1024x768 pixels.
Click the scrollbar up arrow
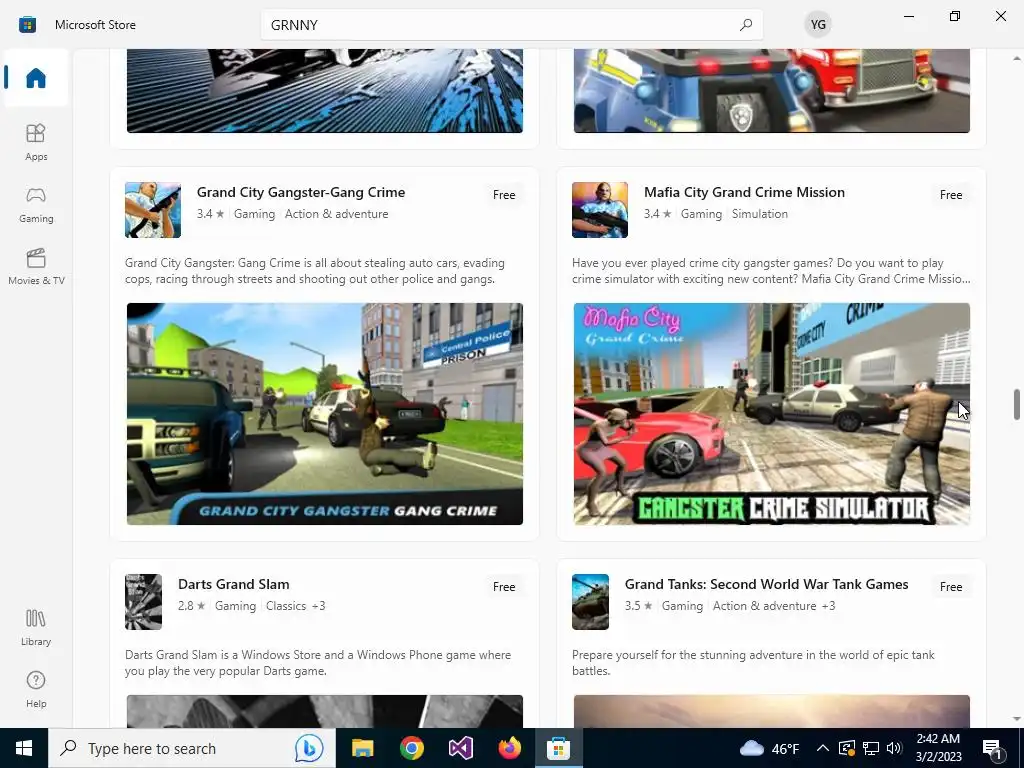pos(1017,58)
